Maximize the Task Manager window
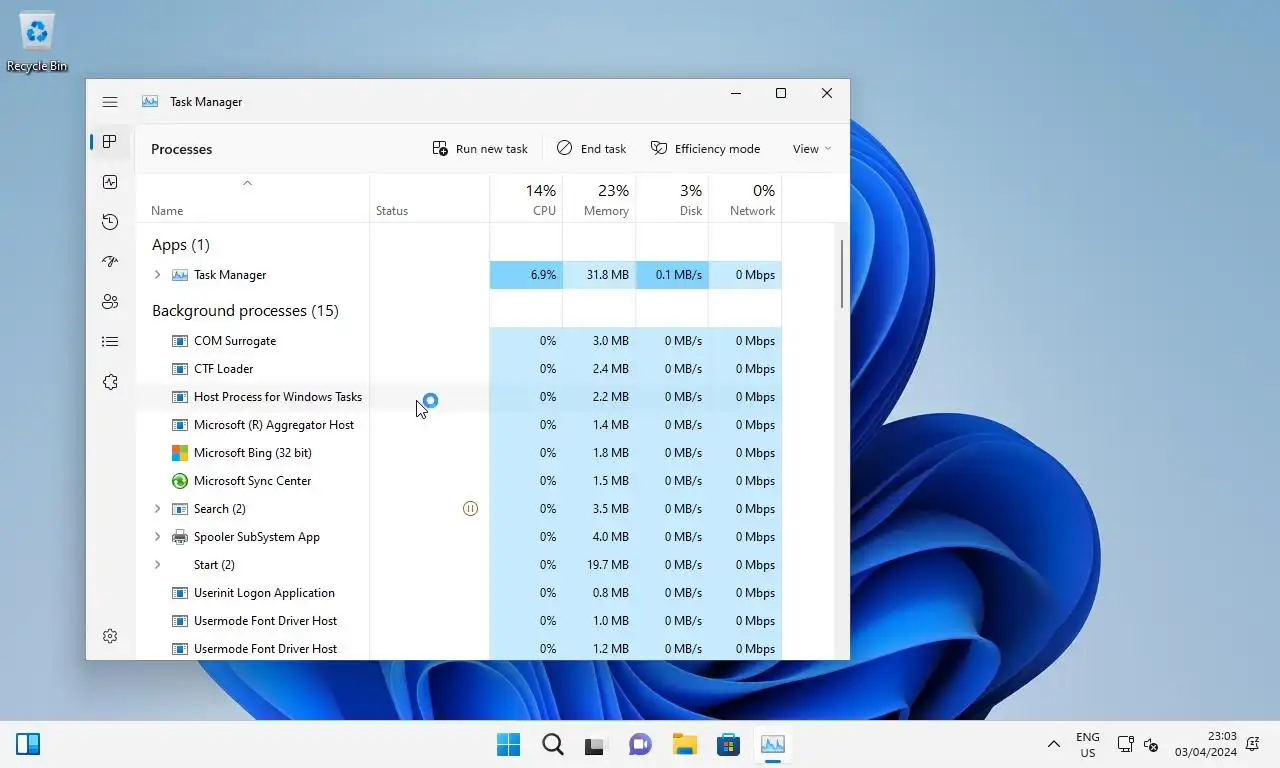The width and height of the screenshot is (1280, 768). coord(781,93)
